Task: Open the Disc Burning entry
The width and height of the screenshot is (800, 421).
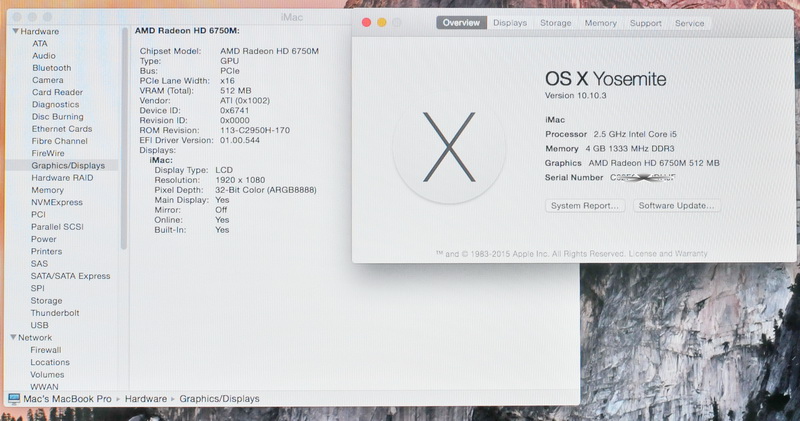Action: [57, 117]
